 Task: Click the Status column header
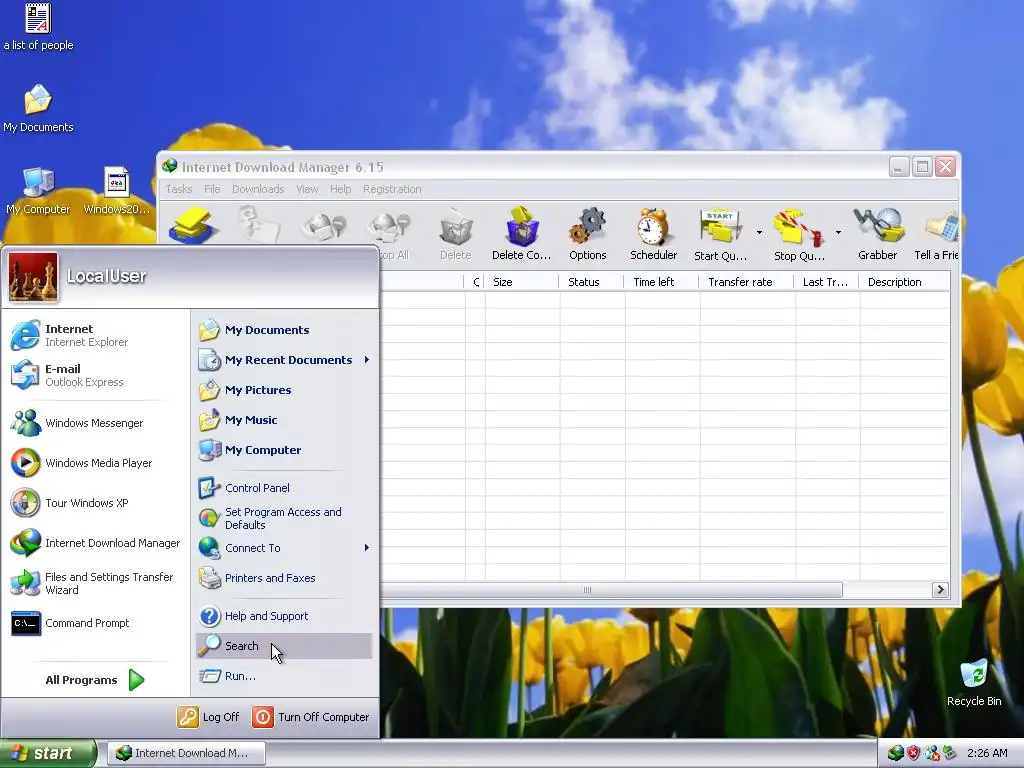[592, 282]
